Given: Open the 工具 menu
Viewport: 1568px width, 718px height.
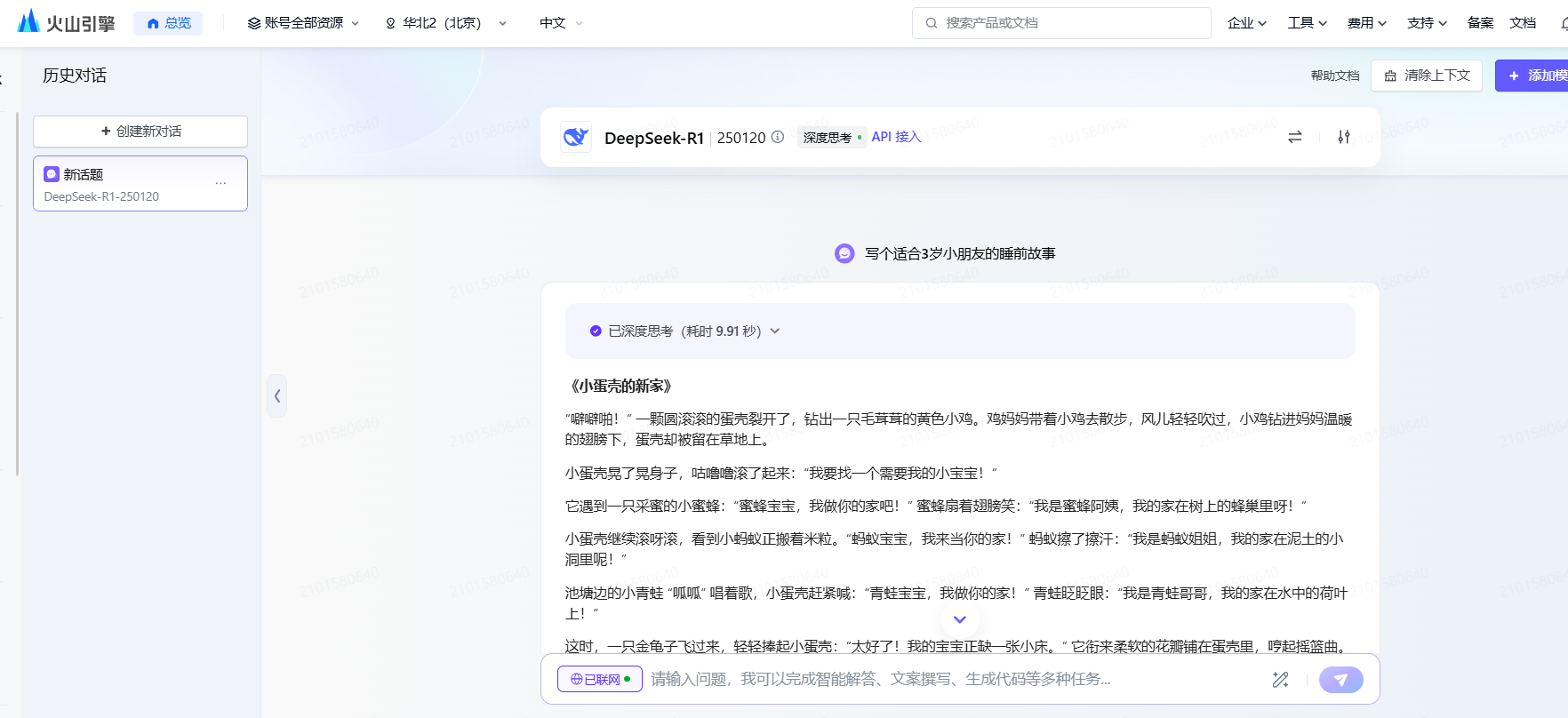Looking at the screenshot, I should pos(1307,23).
